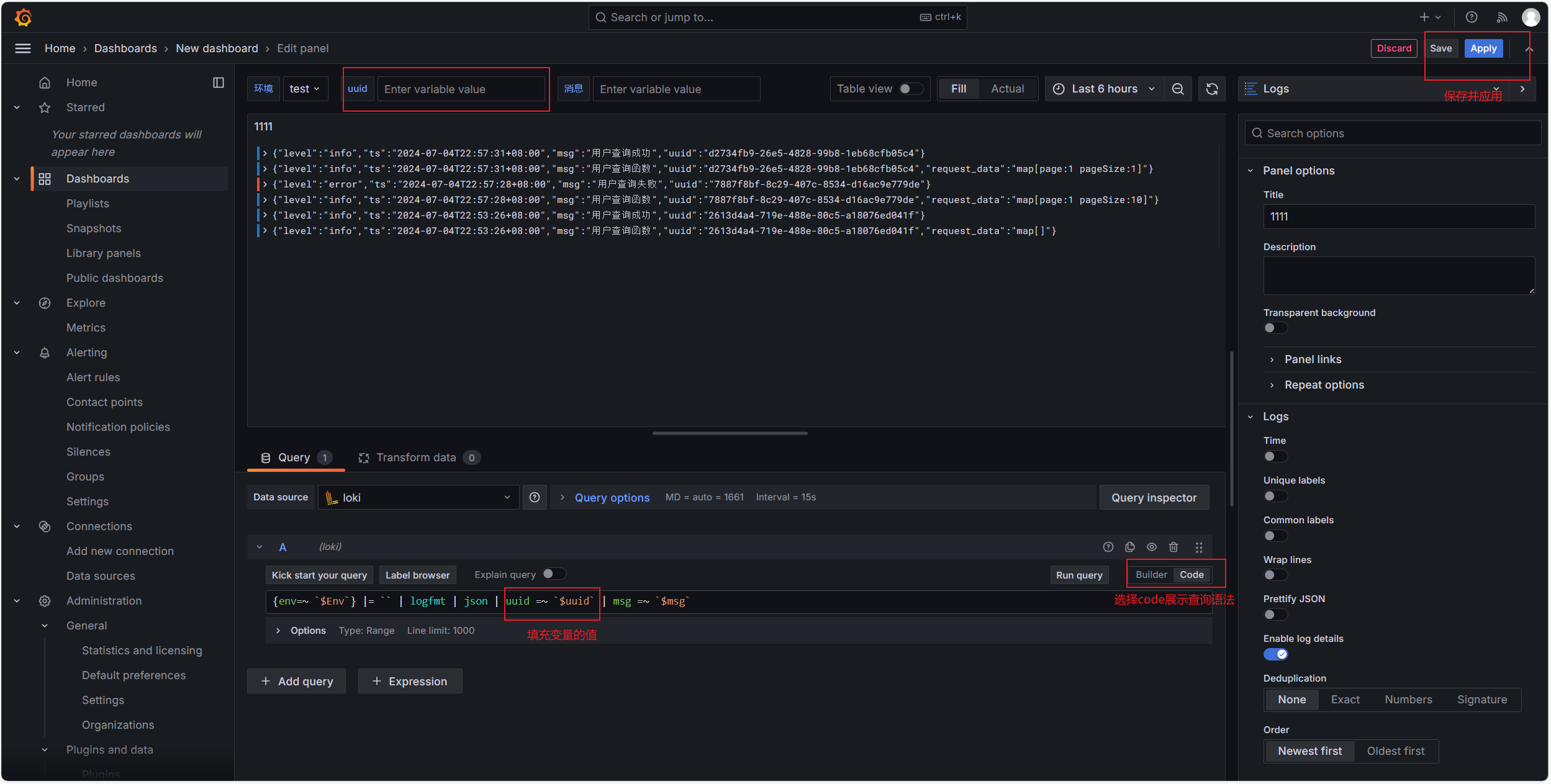Enable Wrap lines toggle
This screenshot has height=784, width=1551.
point(1275,575)
